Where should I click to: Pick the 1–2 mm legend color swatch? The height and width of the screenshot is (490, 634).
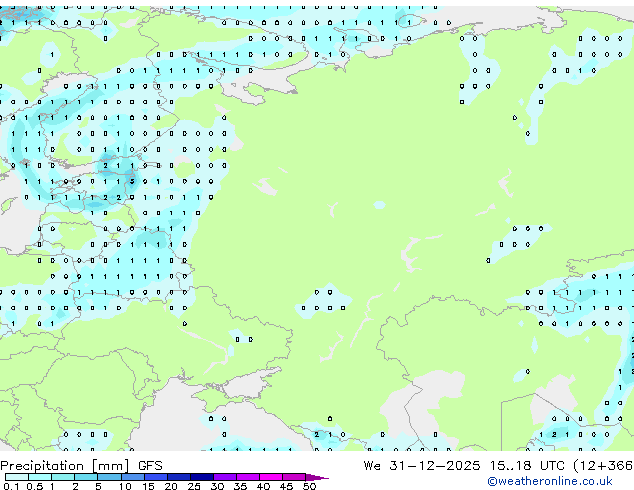pos(63,477)
